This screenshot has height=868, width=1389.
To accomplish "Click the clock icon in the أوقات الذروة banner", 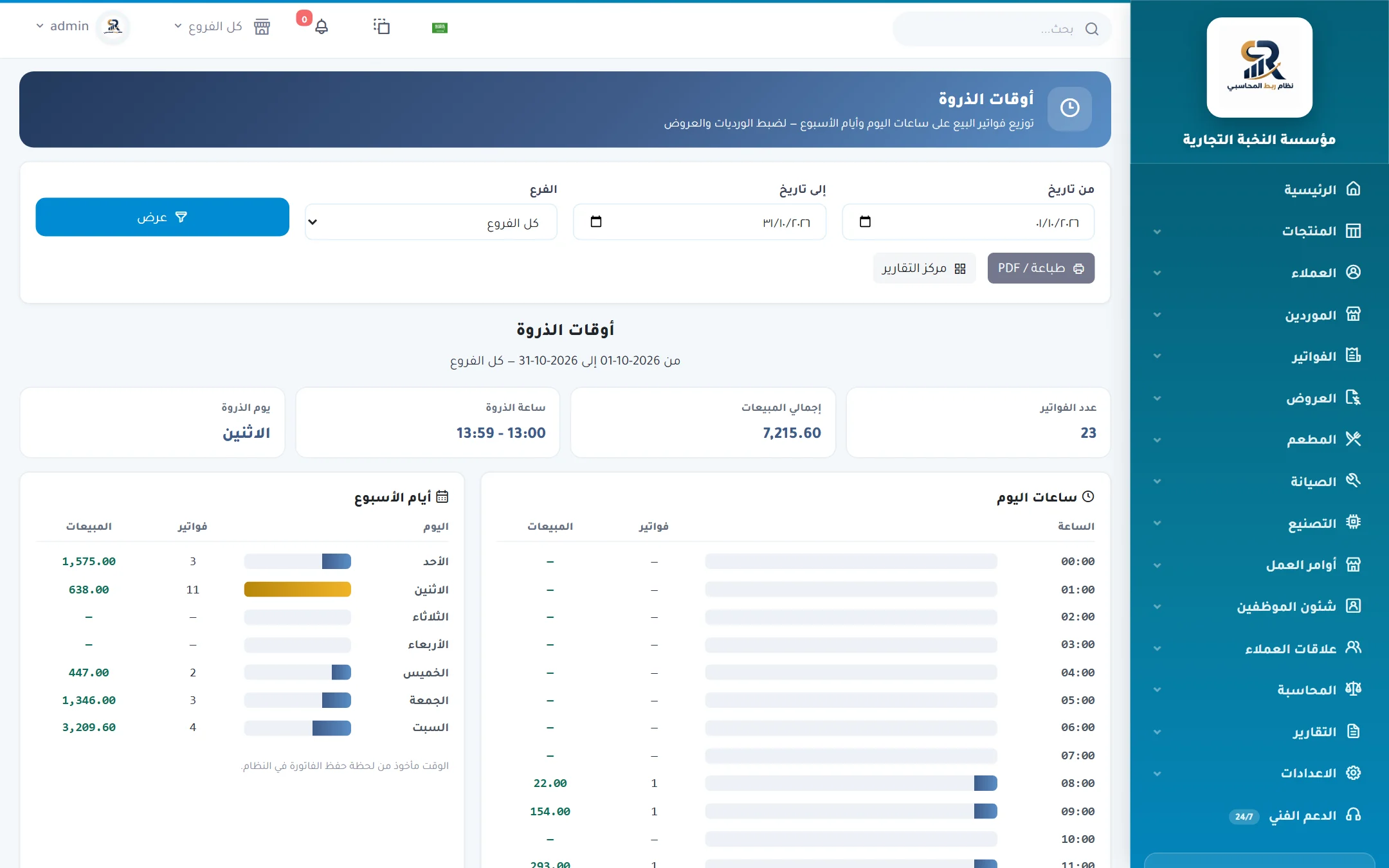I will click(x=1069, y=108).
